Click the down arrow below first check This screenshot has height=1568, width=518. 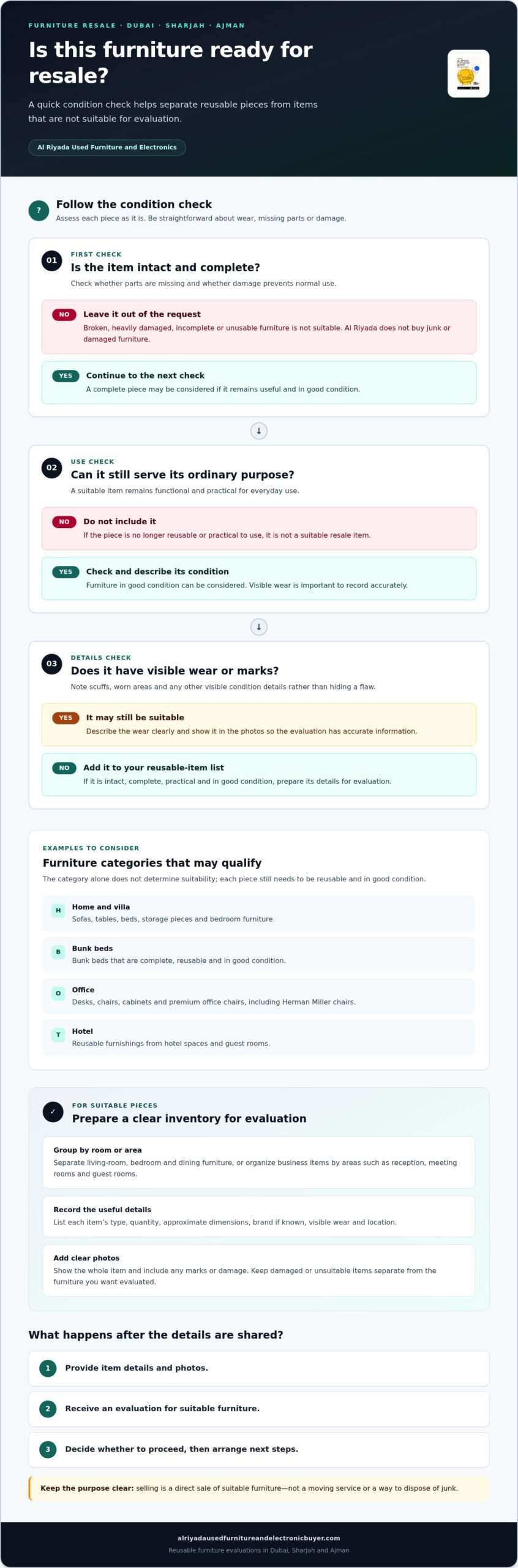pos(259,431)
